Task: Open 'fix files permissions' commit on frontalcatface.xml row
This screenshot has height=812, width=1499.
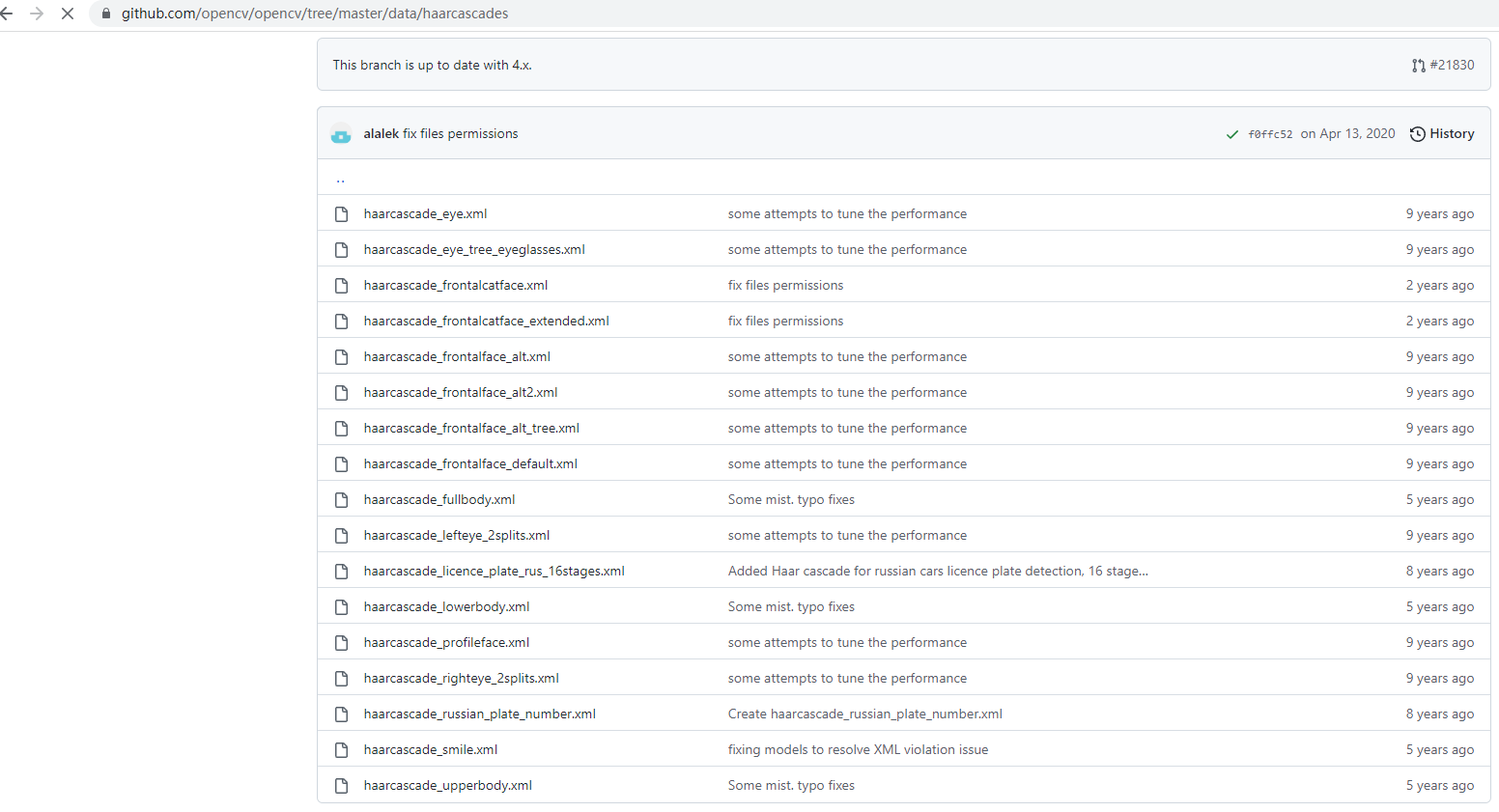Action: tap(785, 285)
